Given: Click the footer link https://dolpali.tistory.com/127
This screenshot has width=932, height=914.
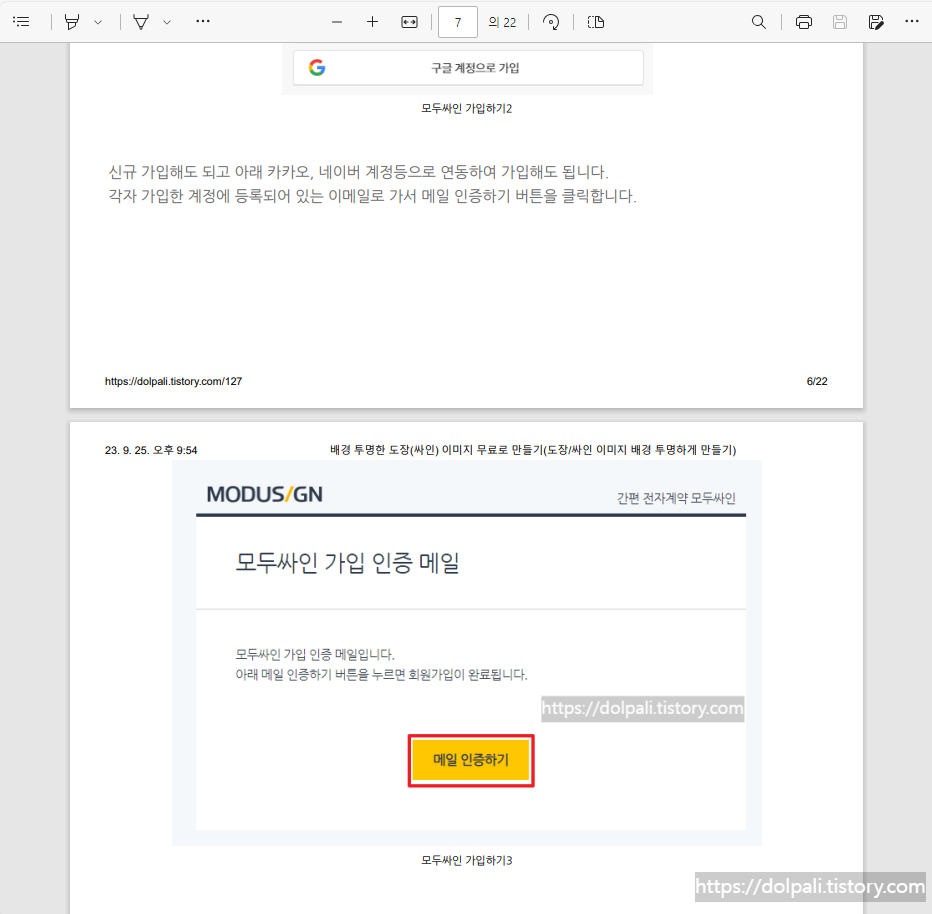Looking at the screenshot, I should tap(174, 382).
